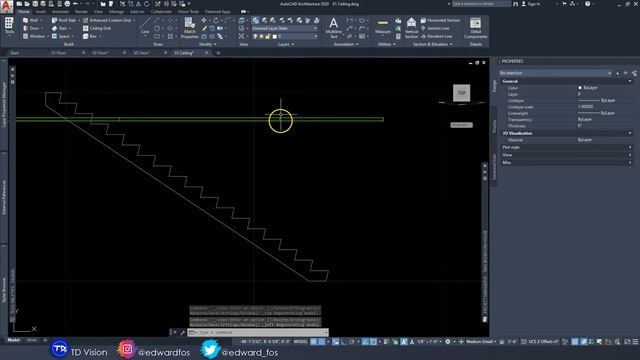Open the annotation scale dropdown in status bar

click(428, 342)
